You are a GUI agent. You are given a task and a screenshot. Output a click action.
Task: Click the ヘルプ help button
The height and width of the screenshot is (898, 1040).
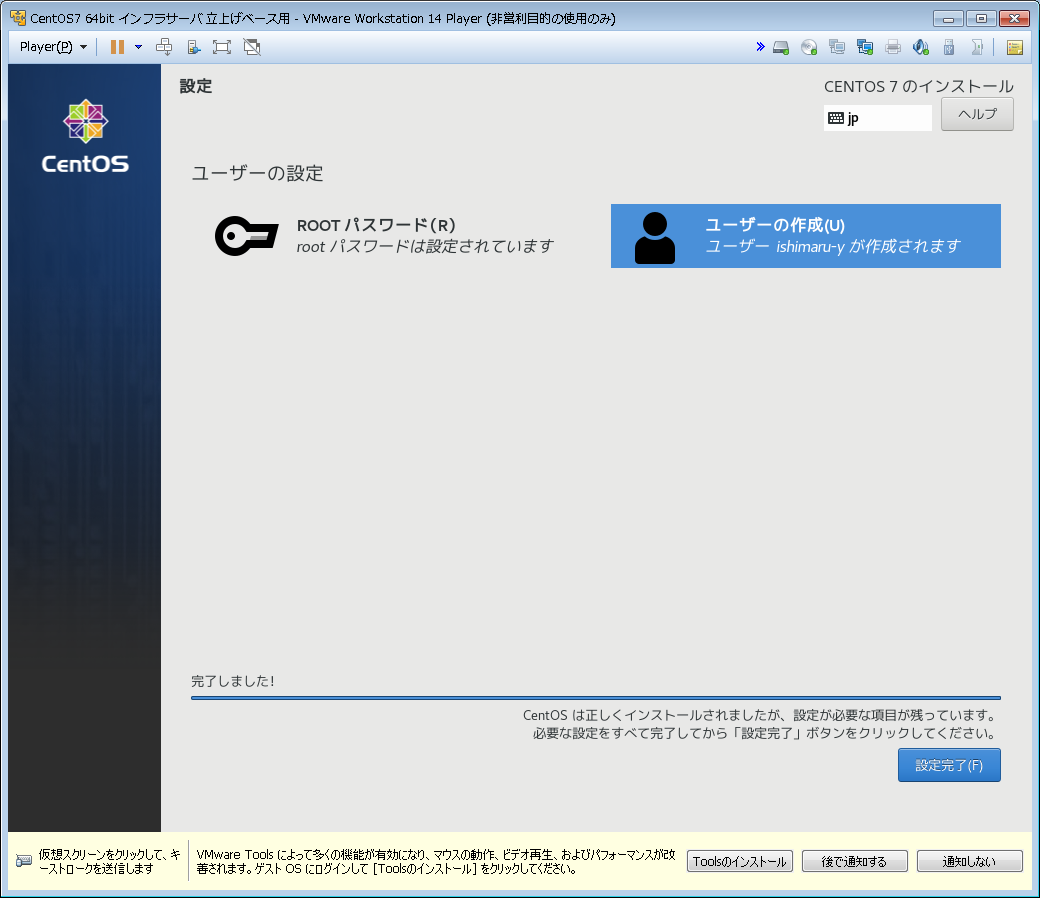(977, 114)
